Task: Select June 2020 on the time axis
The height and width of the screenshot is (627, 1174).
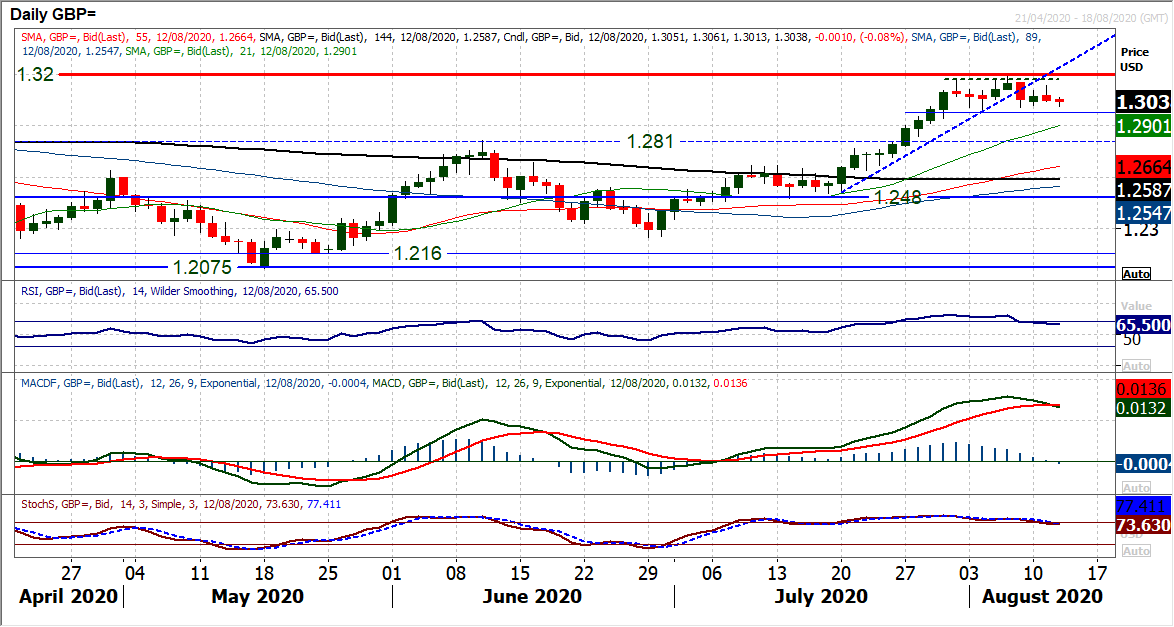Action: click(x=531, y=597)
